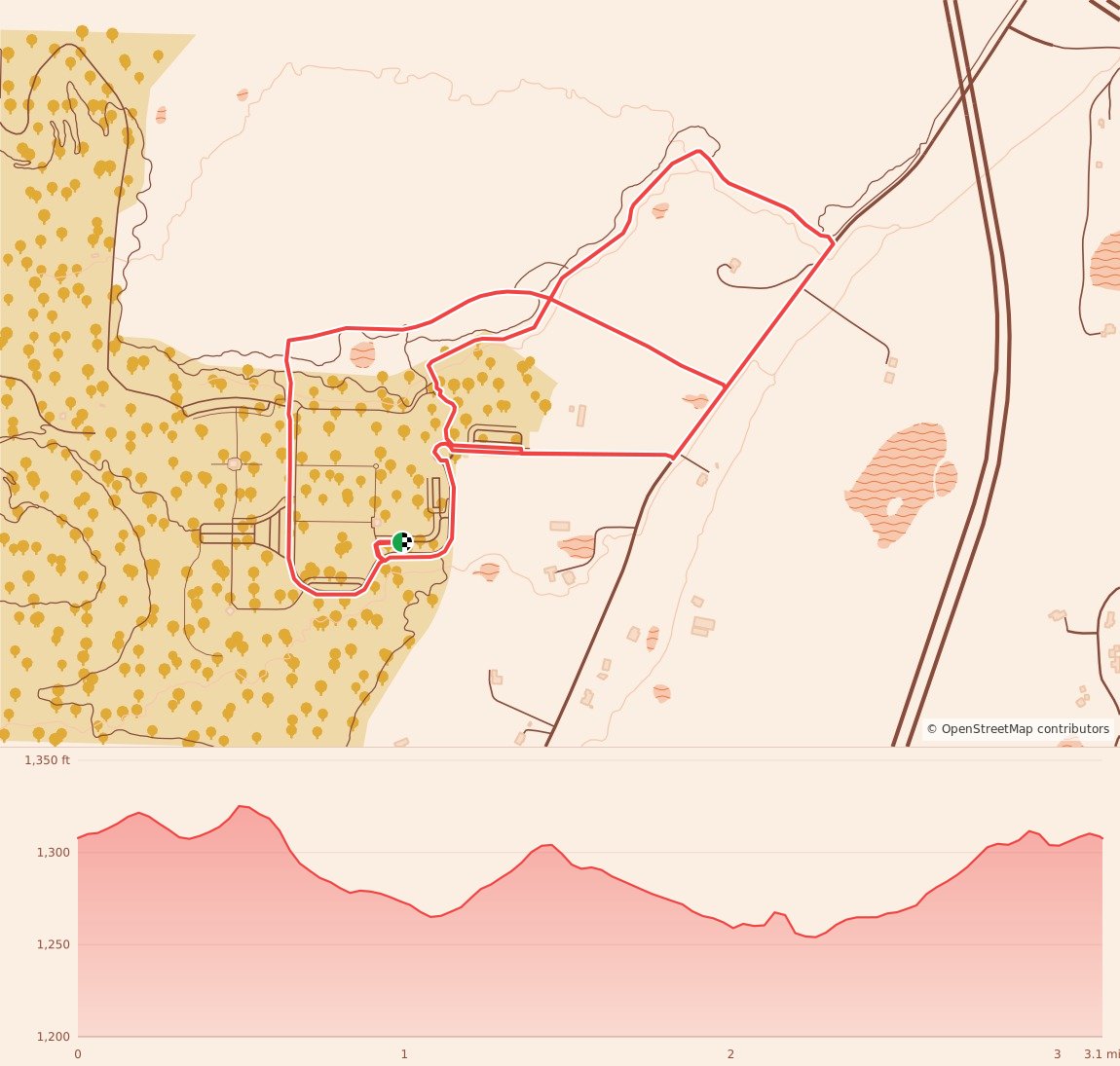Click the 1,350 ft elevation axis label
The image size is (1120, 1066).
47,760
